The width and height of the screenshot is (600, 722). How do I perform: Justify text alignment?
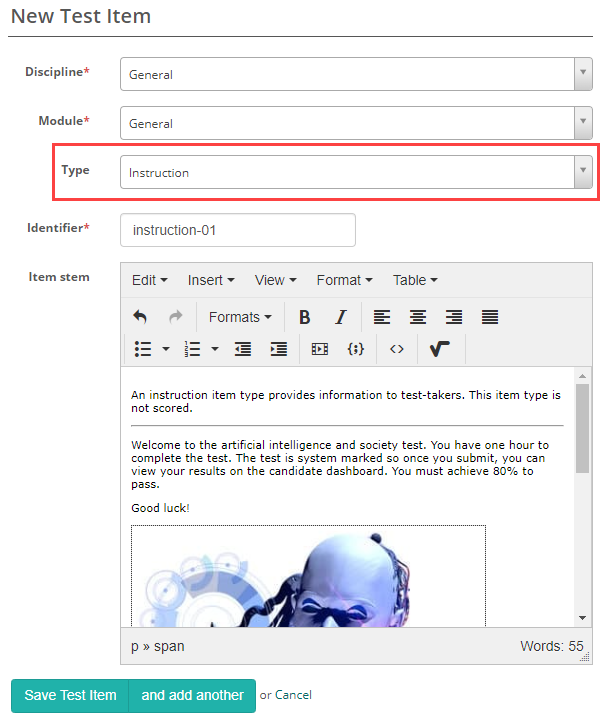(490, 317)
